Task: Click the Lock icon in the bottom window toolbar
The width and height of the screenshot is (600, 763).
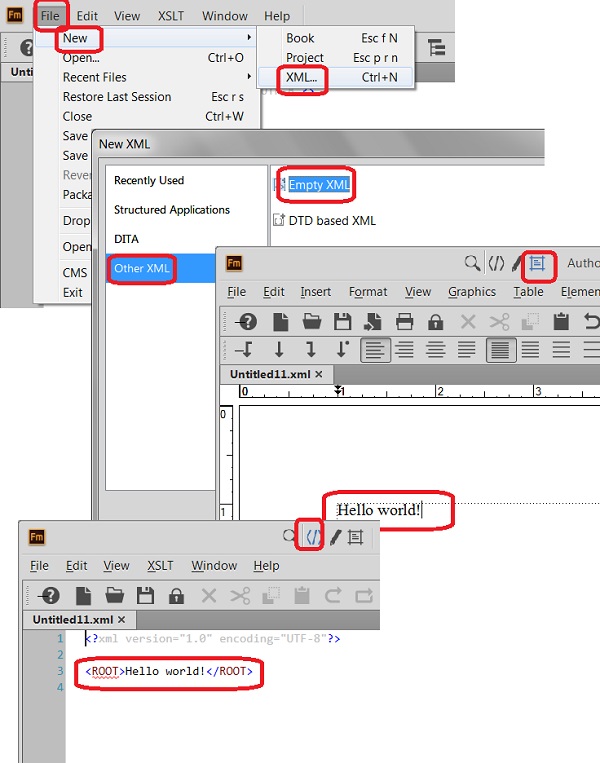Action: tap(176, 596)
